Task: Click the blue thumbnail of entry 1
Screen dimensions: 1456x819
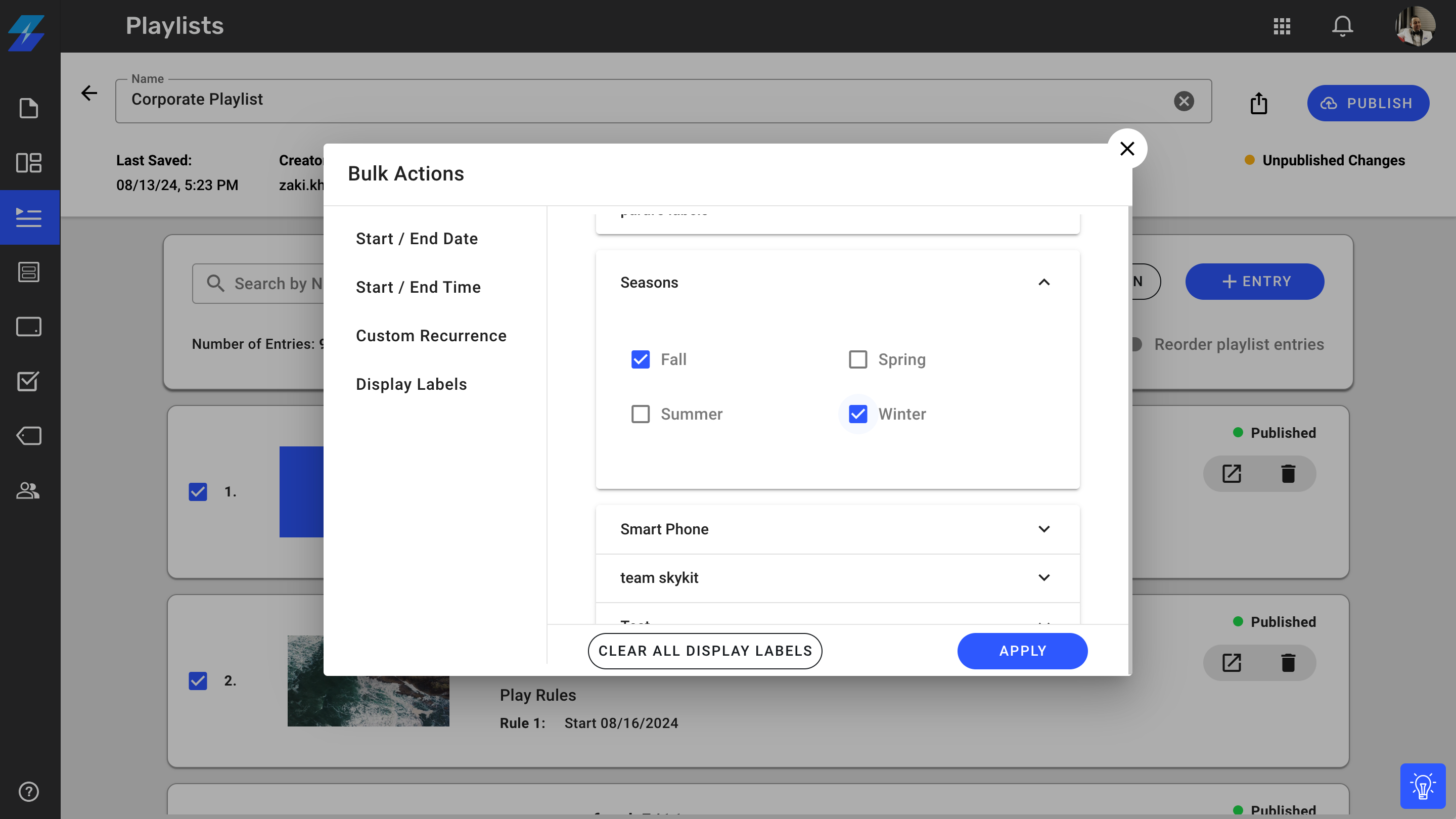Action: click(301, 492)
